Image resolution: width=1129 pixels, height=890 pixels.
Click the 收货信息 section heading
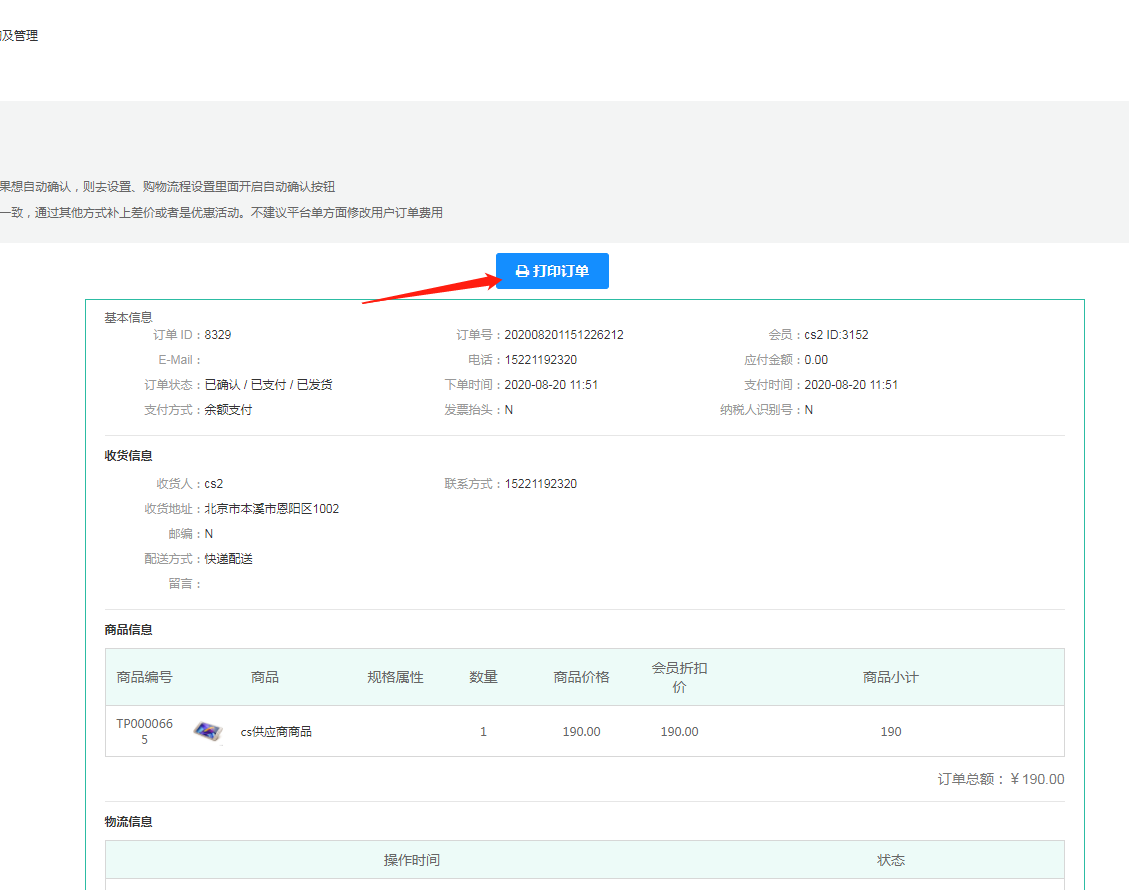pos(128,456)
